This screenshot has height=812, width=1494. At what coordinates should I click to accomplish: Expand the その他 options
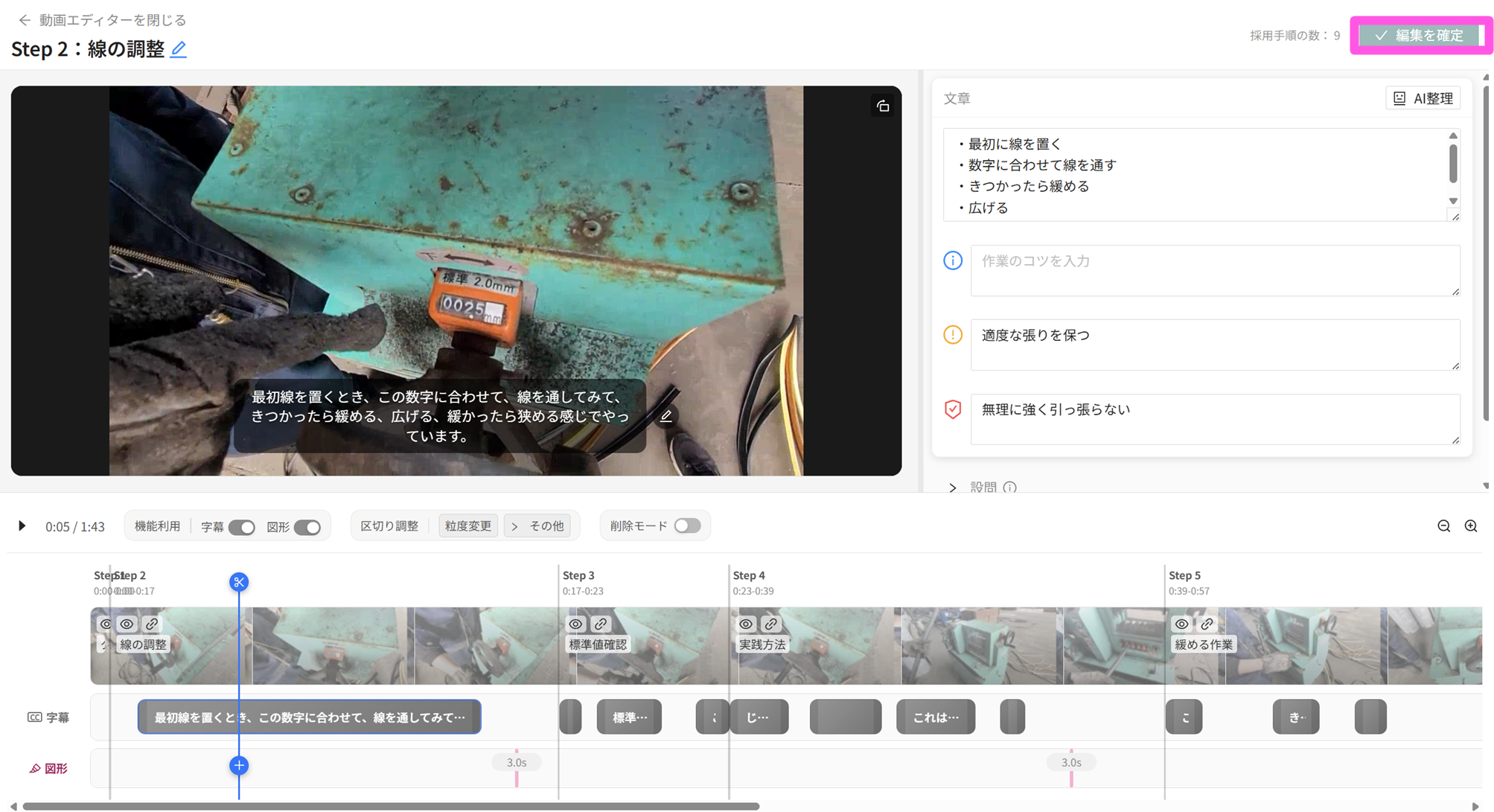(x=538, y=526)
